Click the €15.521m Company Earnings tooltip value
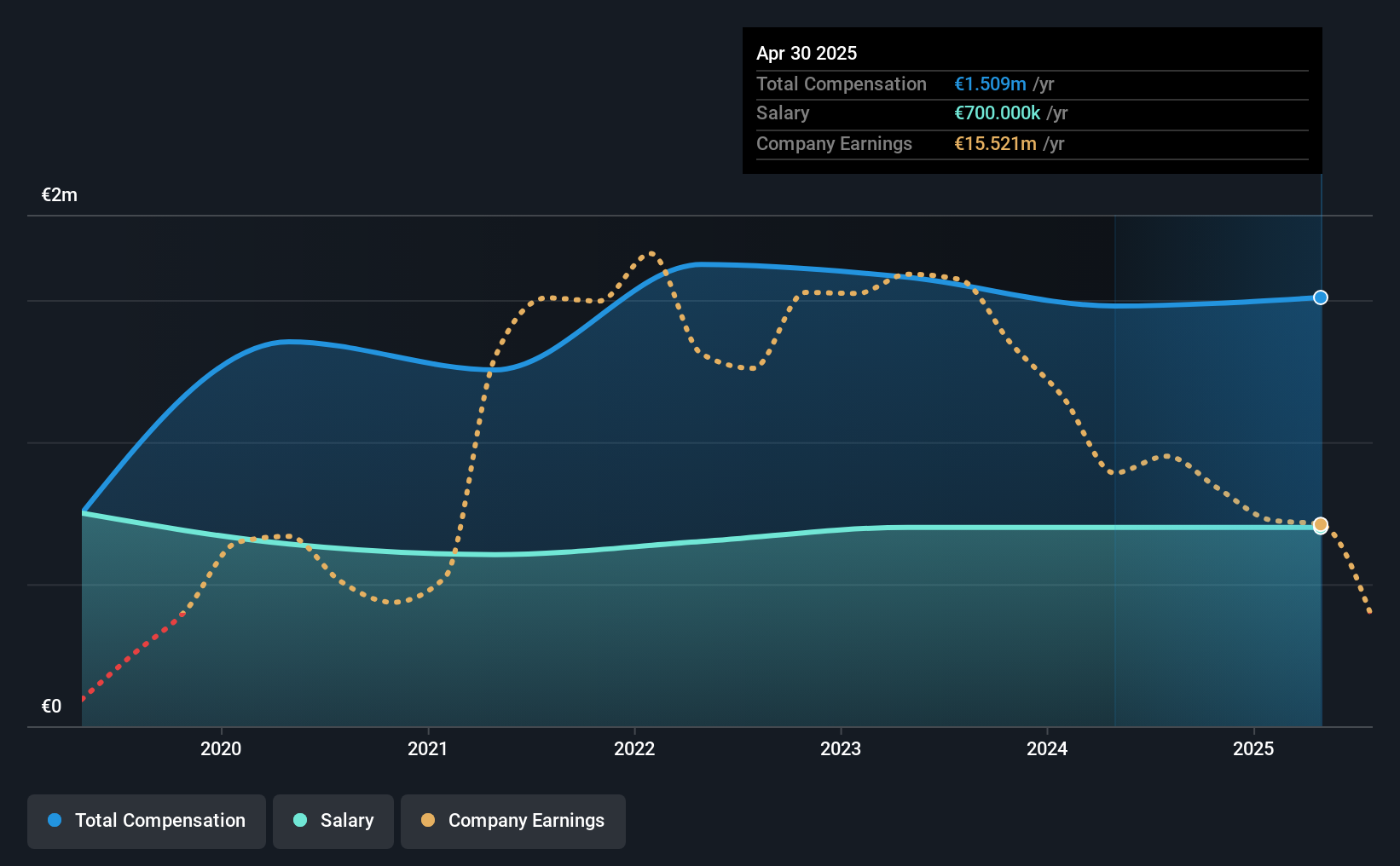The height and width of the screenshot is (866, 1400). [995, 143]
